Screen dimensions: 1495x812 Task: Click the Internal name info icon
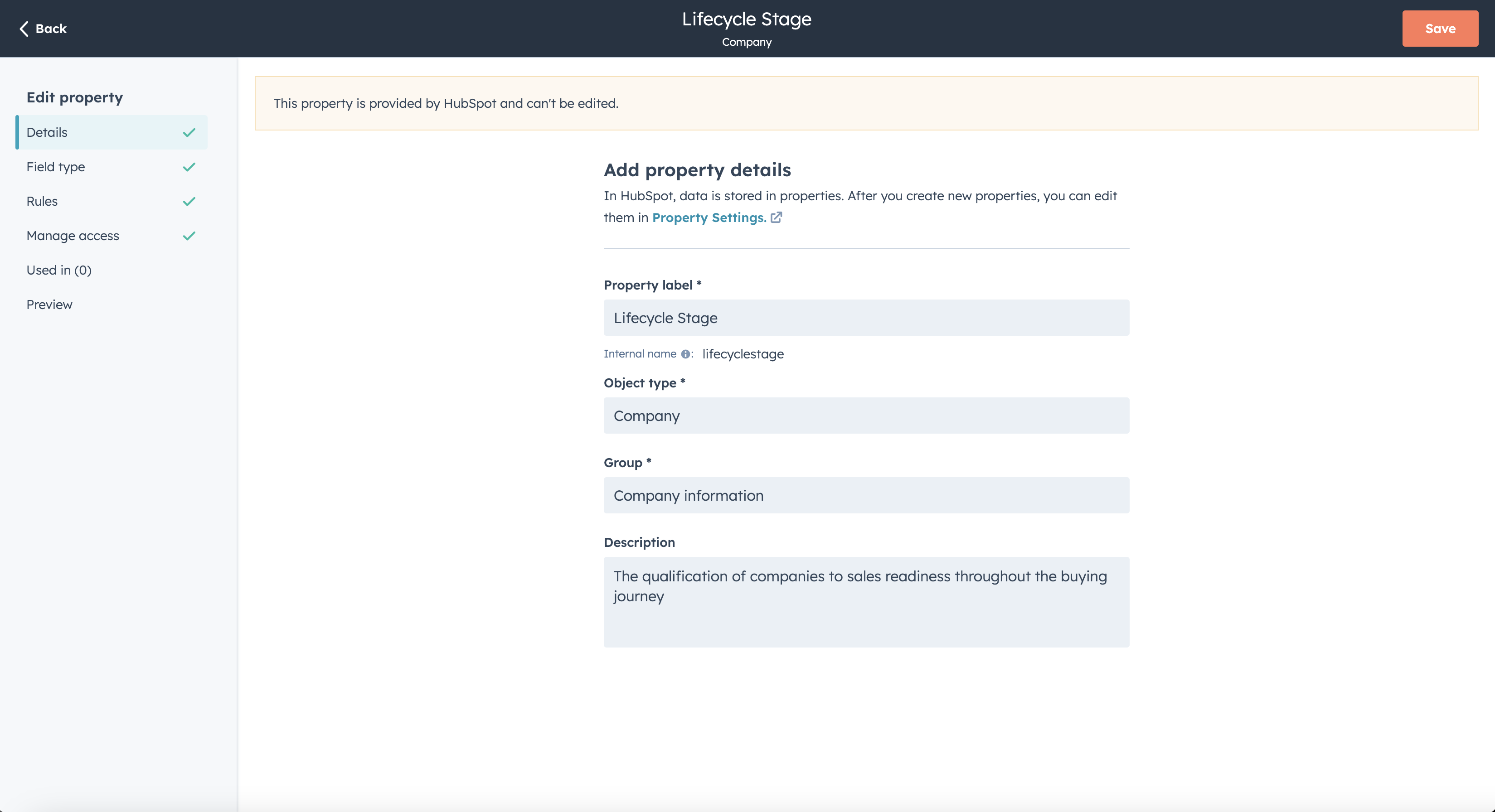point(685,354)
